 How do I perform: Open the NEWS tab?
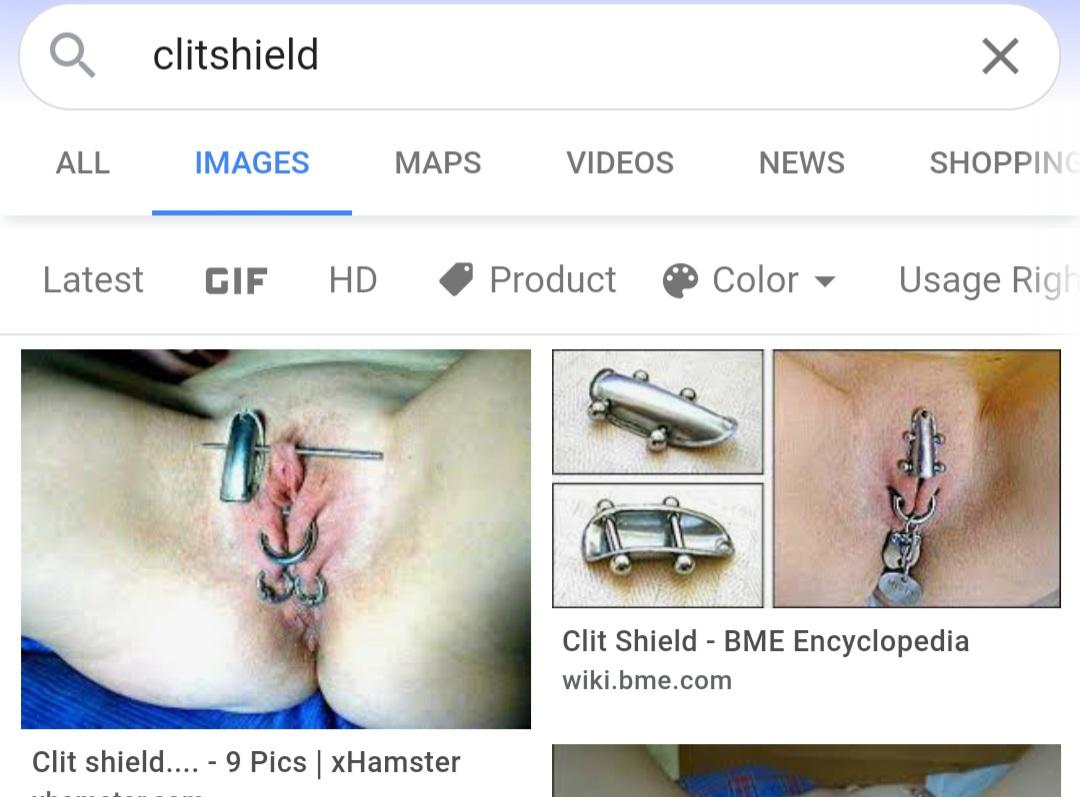(x=802, y=163)
